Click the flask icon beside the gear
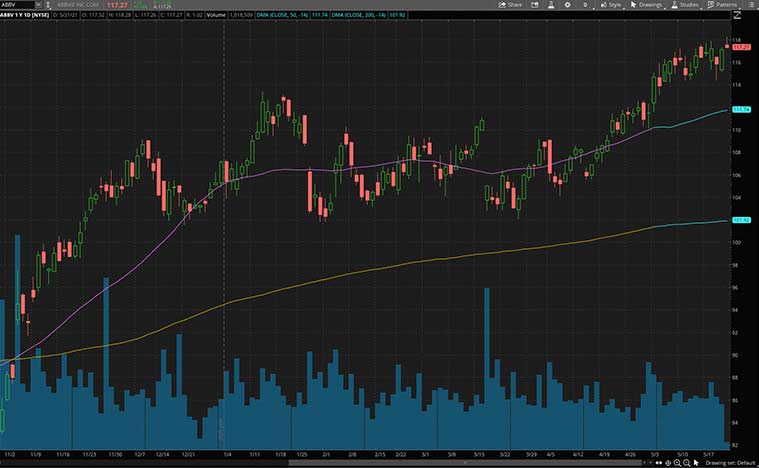This screenshot has height=468, width=759. pos(551,5)
